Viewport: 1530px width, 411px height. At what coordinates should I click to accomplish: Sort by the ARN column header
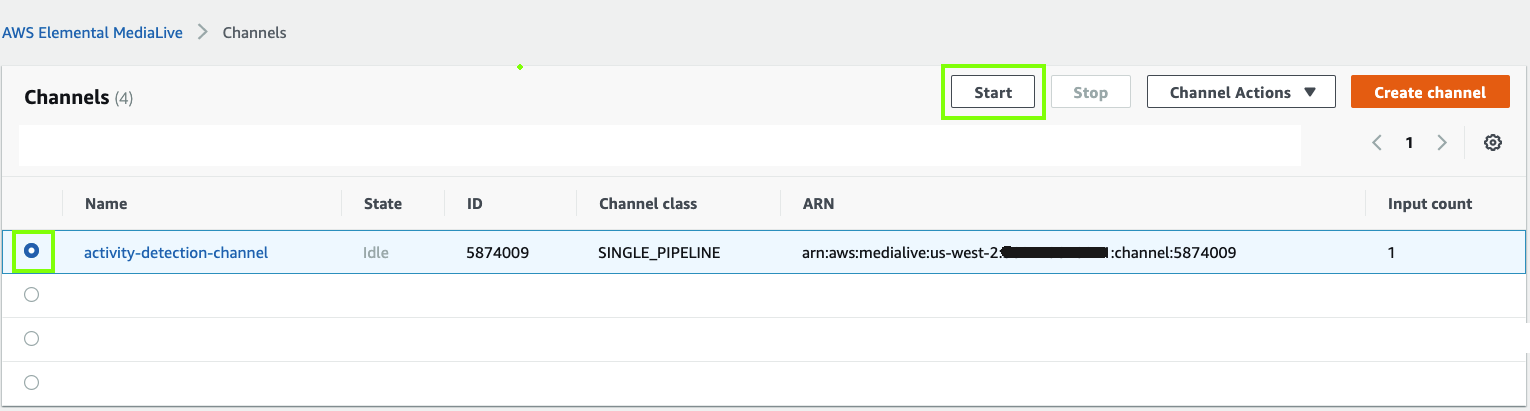[x=818, y=203]
